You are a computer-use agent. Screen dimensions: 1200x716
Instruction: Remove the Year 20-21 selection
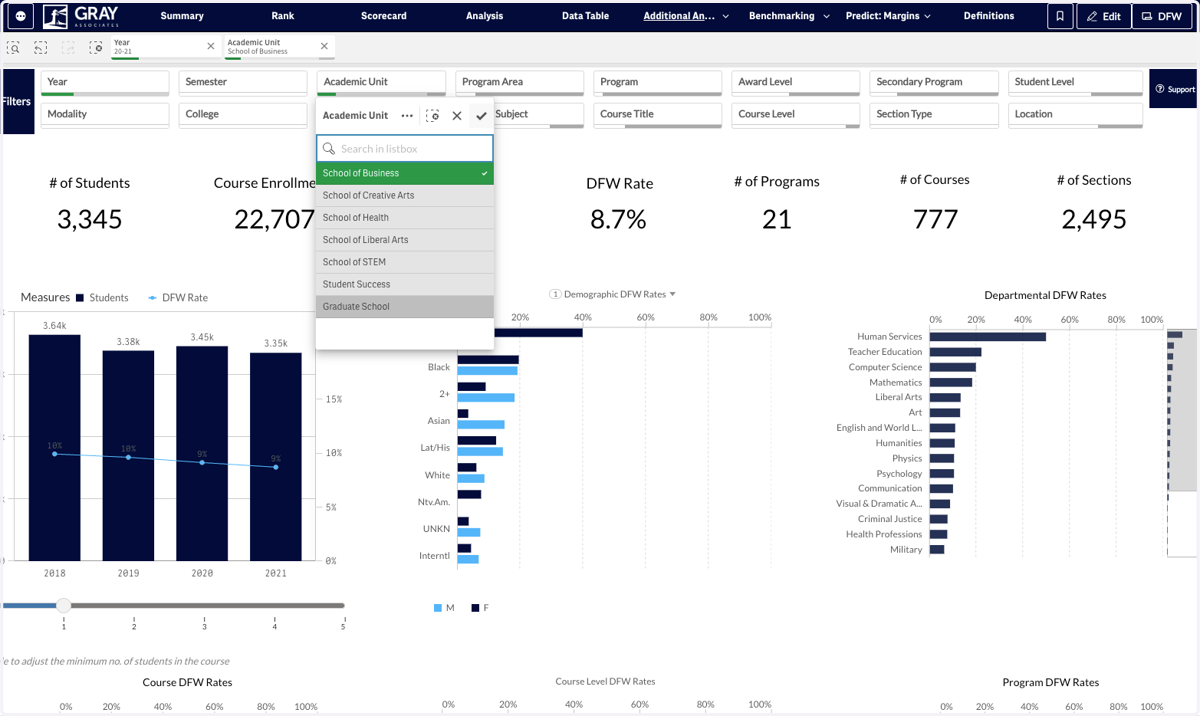(211, 46)
